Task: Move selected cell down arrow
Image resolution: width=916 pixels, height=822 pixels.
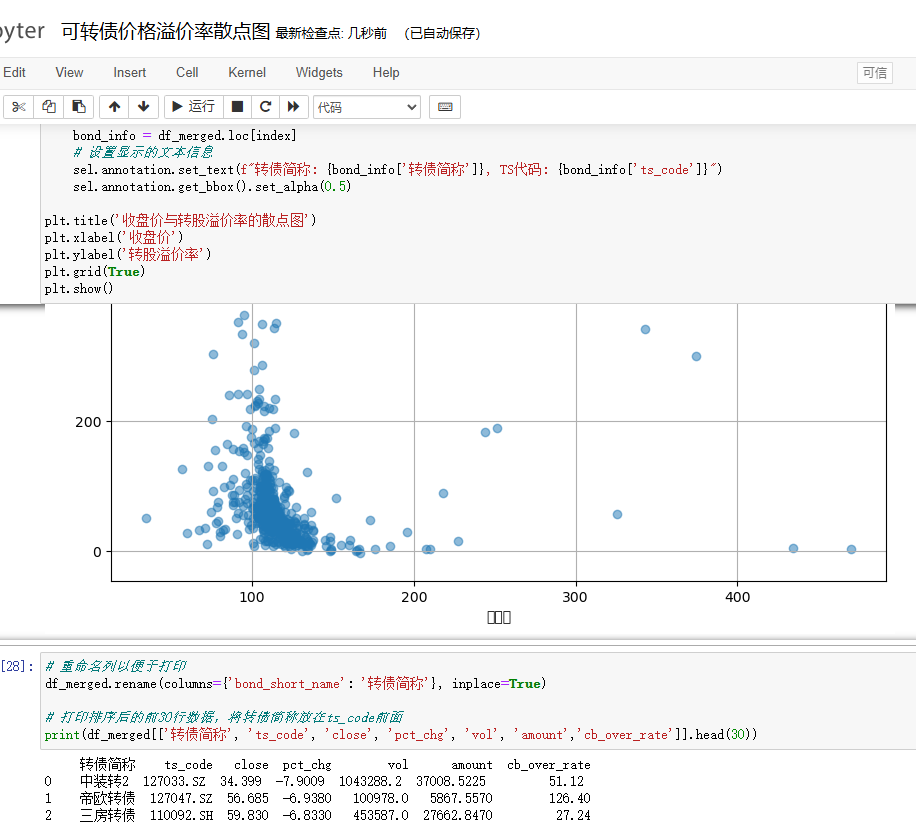Action: (144, 107)
